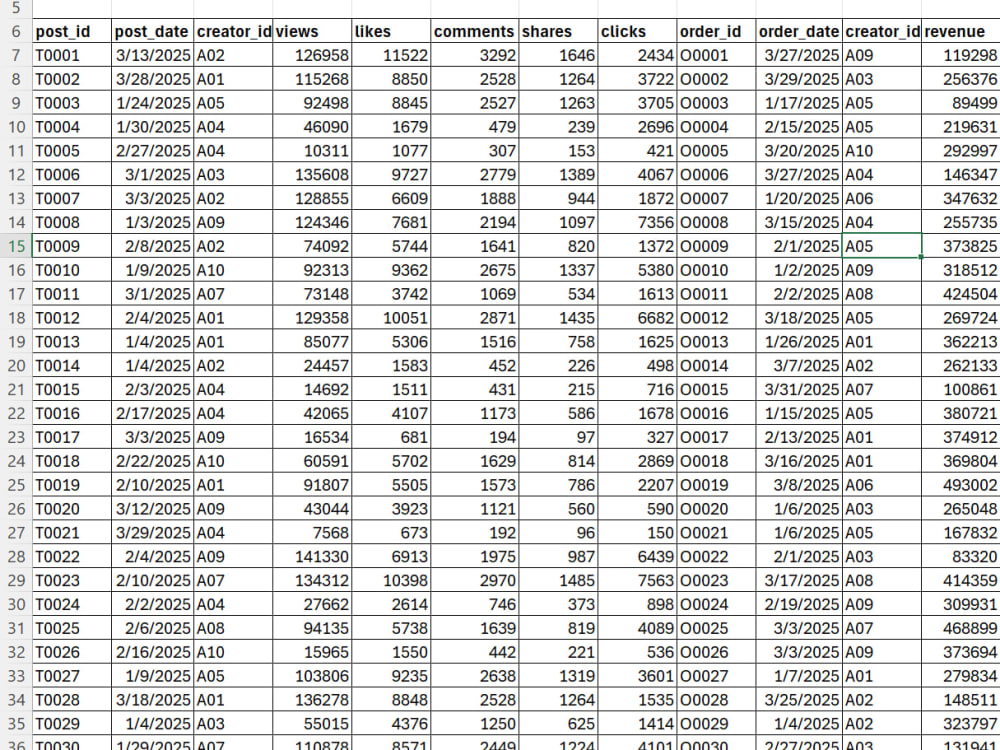Click the views column header cell
1000x750 pixels.
312,31
